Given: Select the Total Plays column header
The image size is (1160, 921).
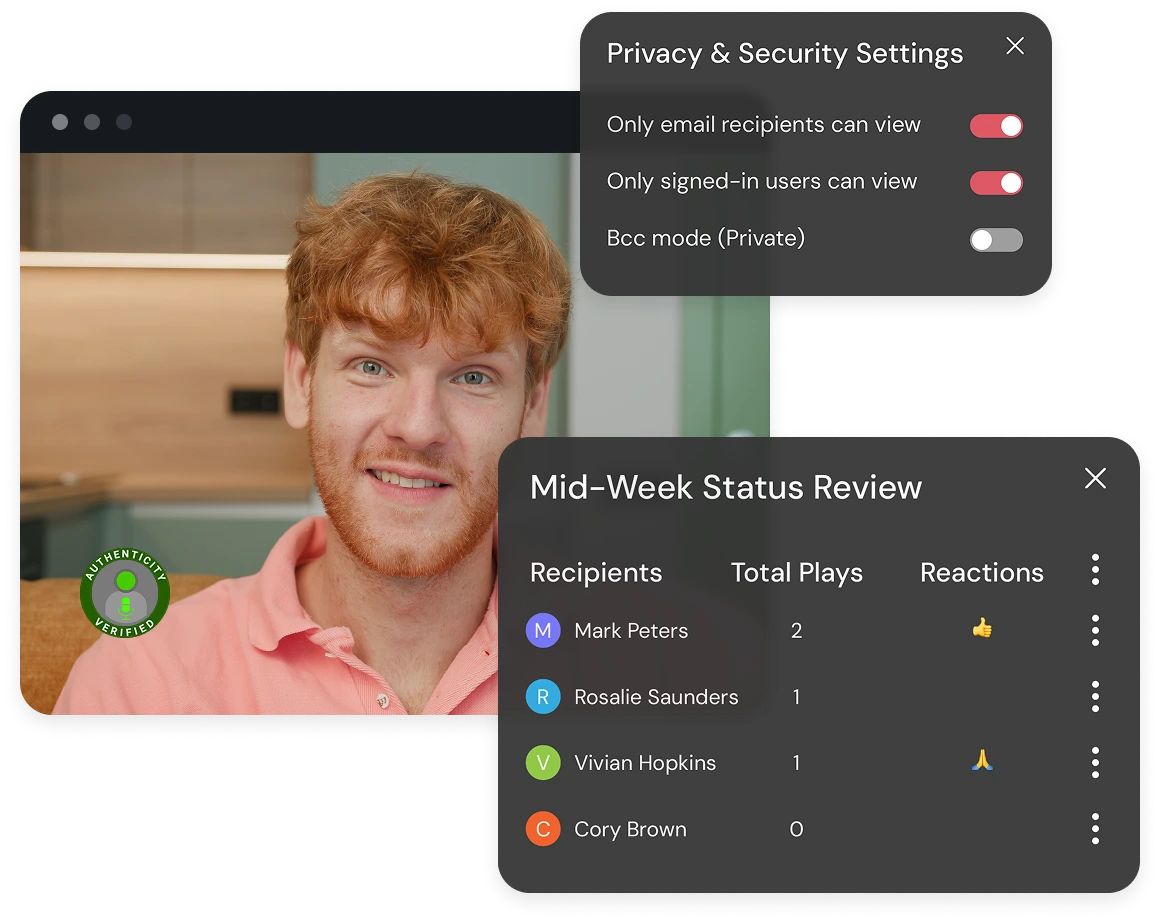Looking at the screenshot, I should (797, 573).
